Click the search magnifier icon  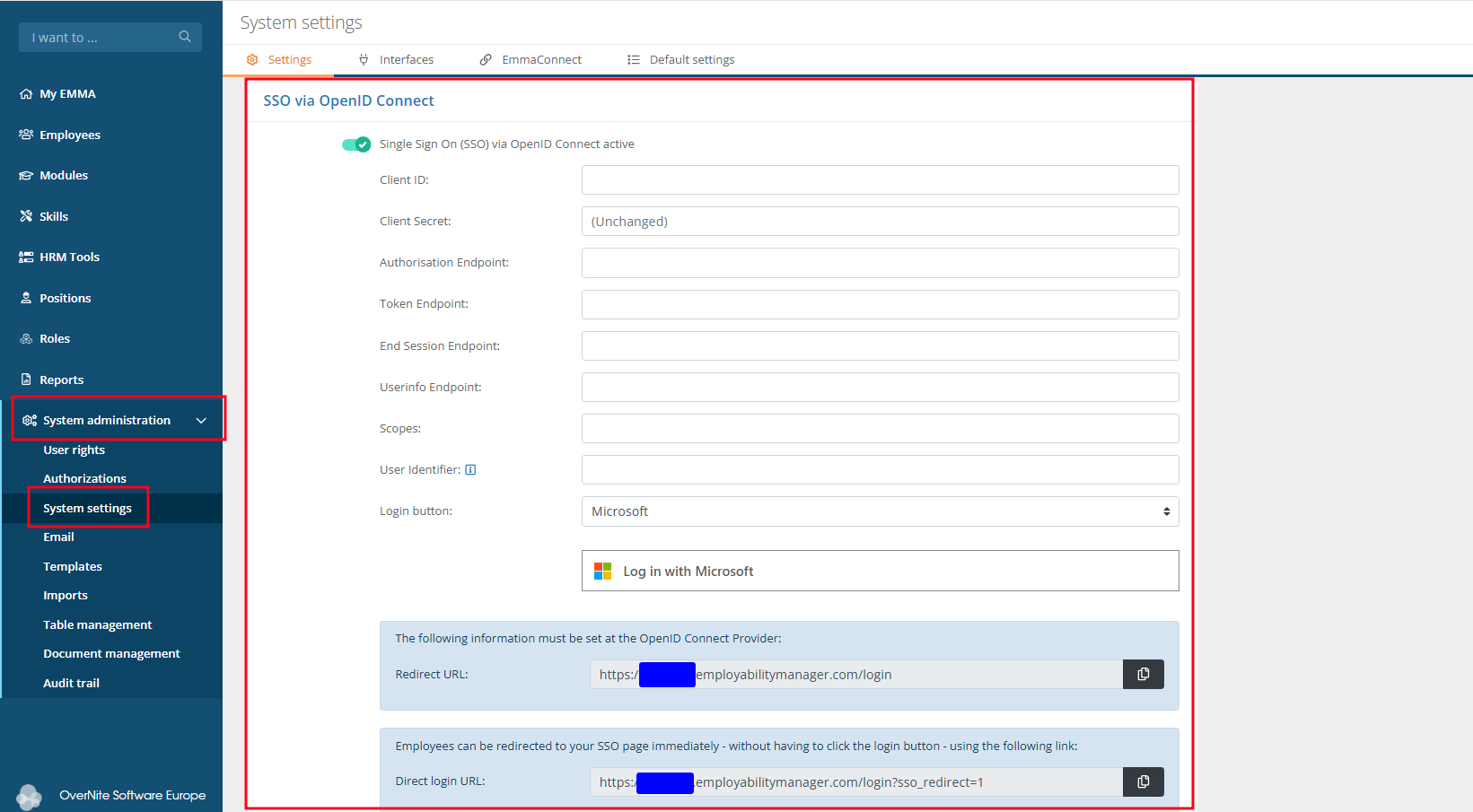[x=185, y=37]
